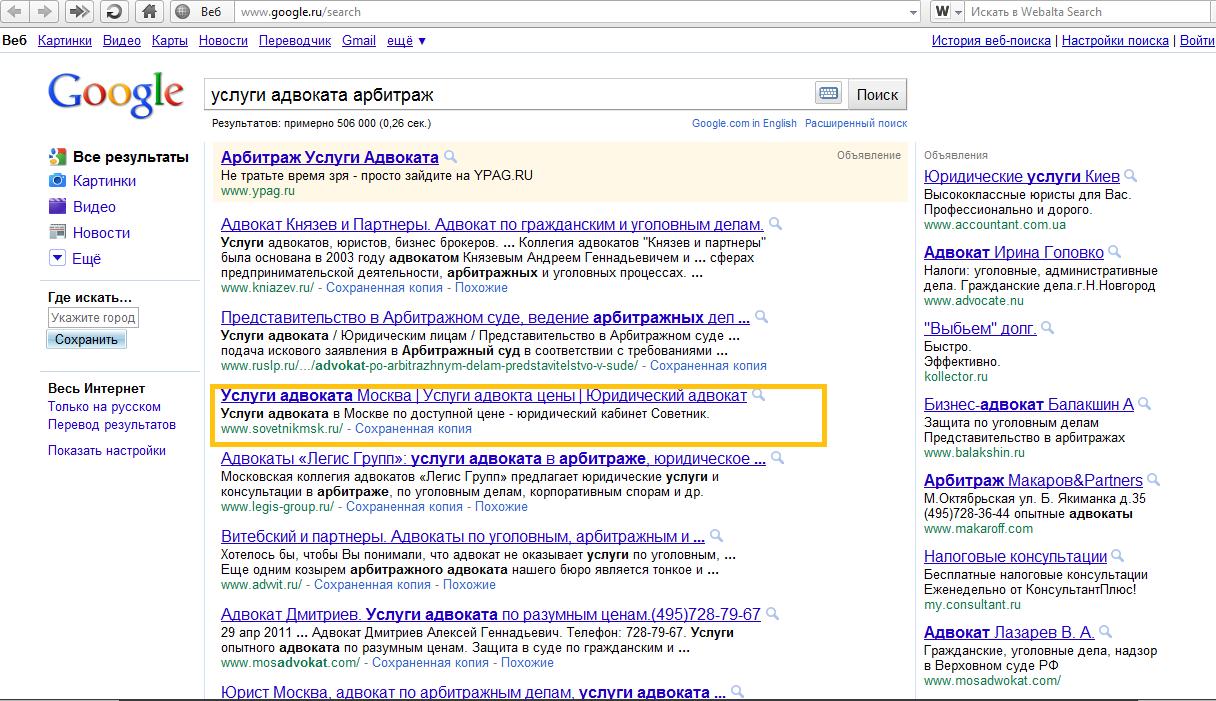Open Адвокат Дмитриев result title

pyautogui.click(x=491, y=614)
